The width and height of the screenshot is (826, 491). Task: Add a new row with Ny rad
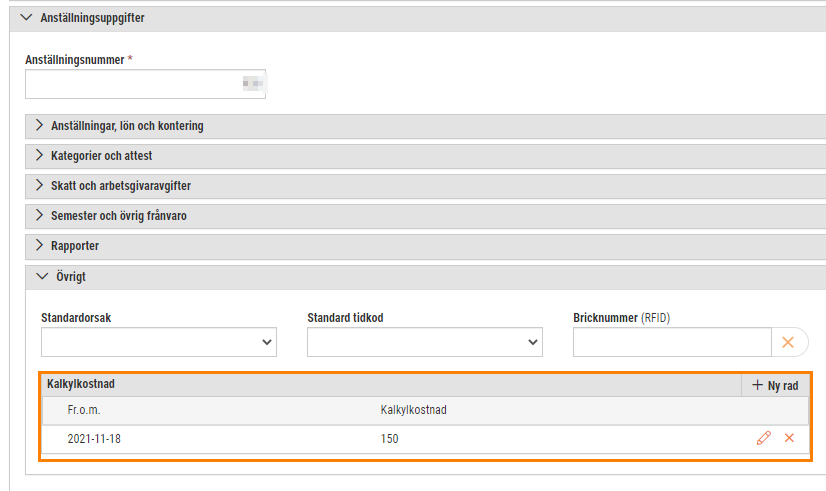775,385
